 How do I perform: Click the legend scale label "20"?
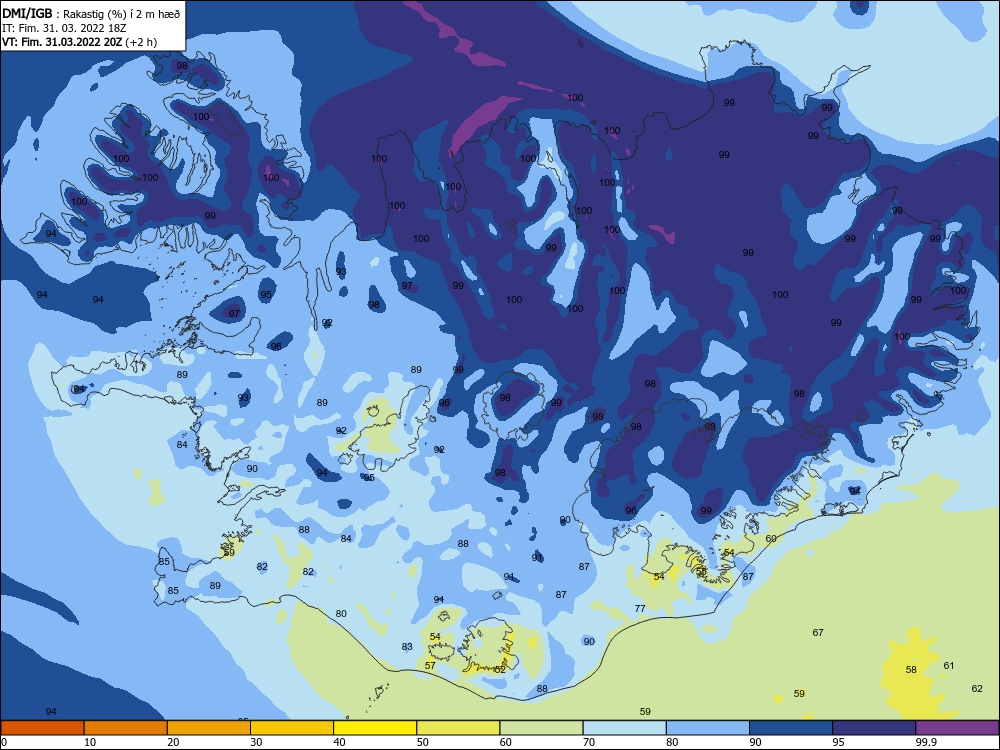tap(173, 742)
